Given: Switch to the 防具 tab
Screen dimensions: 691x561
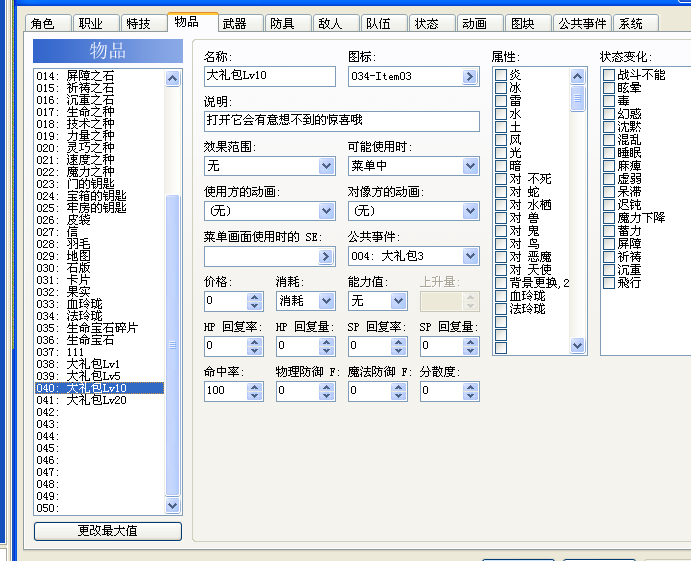Looking at the screenshot, I should point(288,23).
